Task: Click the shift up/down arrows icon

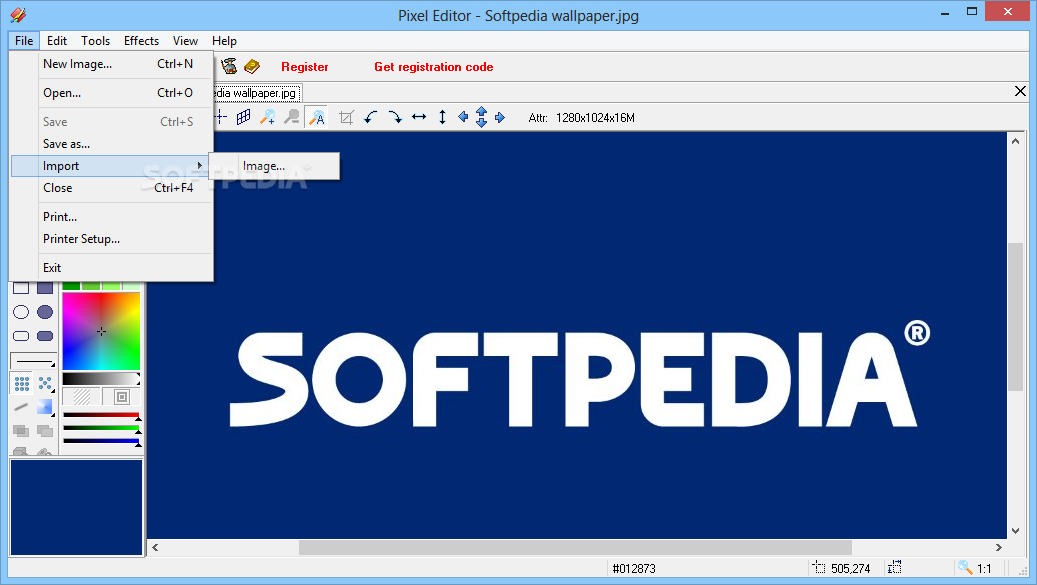Action: point(481,117)
